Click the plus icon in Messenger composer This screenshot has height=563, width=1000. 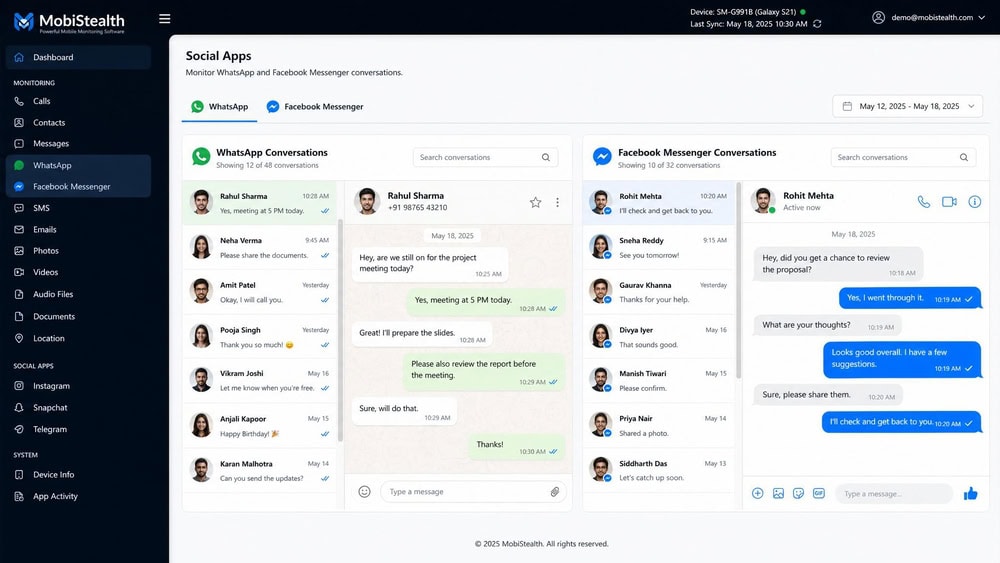tap(758, 494)
